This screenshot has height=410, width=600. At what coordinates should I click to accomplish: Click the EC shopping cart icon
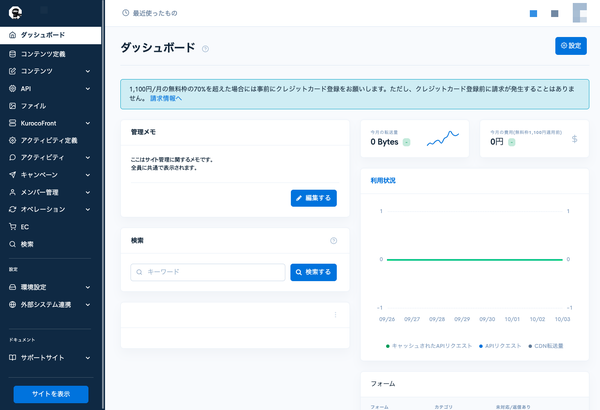click(x=12, y=227)
